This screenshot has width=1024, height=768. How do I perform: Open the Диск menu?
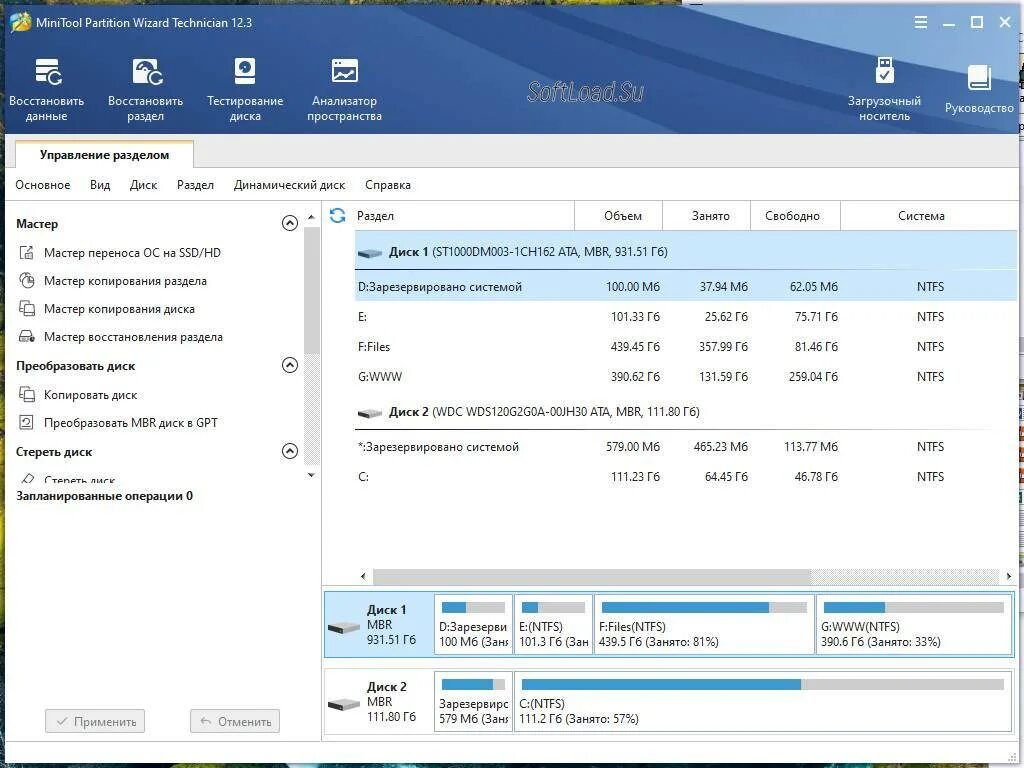point(144,185)
